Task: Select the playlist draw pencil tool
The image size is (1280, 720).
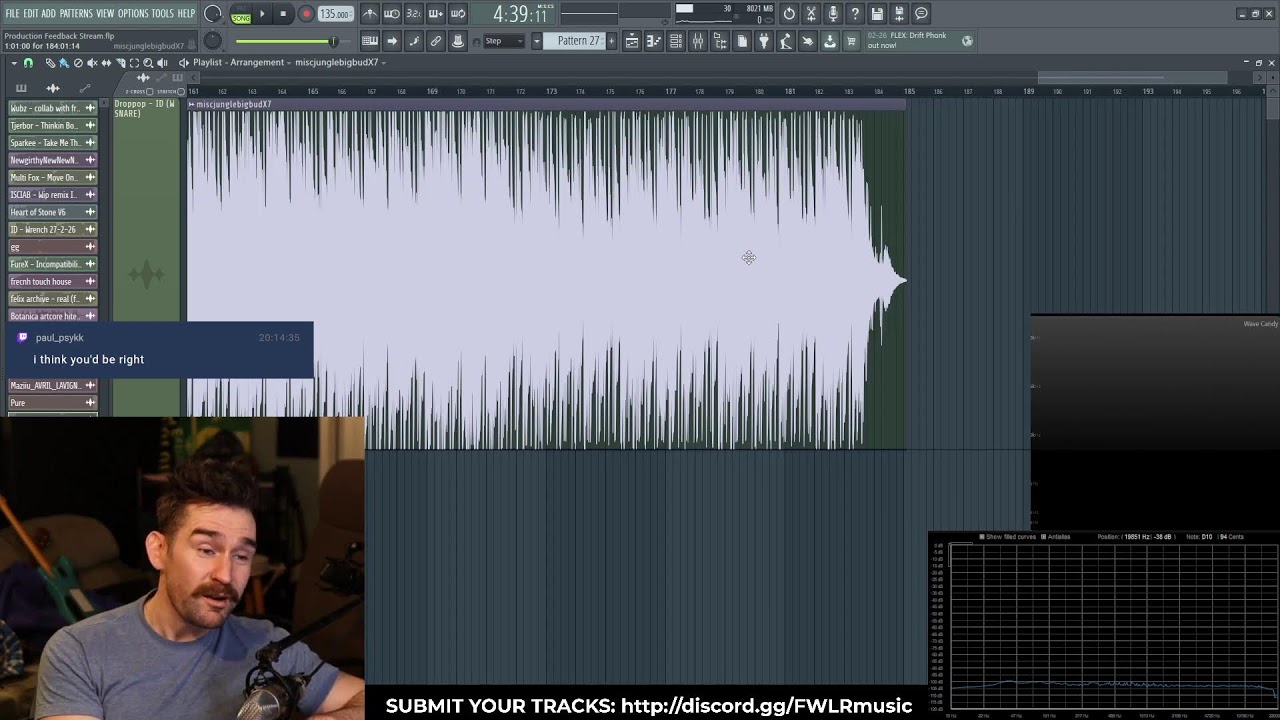Action: click(50, 63)
